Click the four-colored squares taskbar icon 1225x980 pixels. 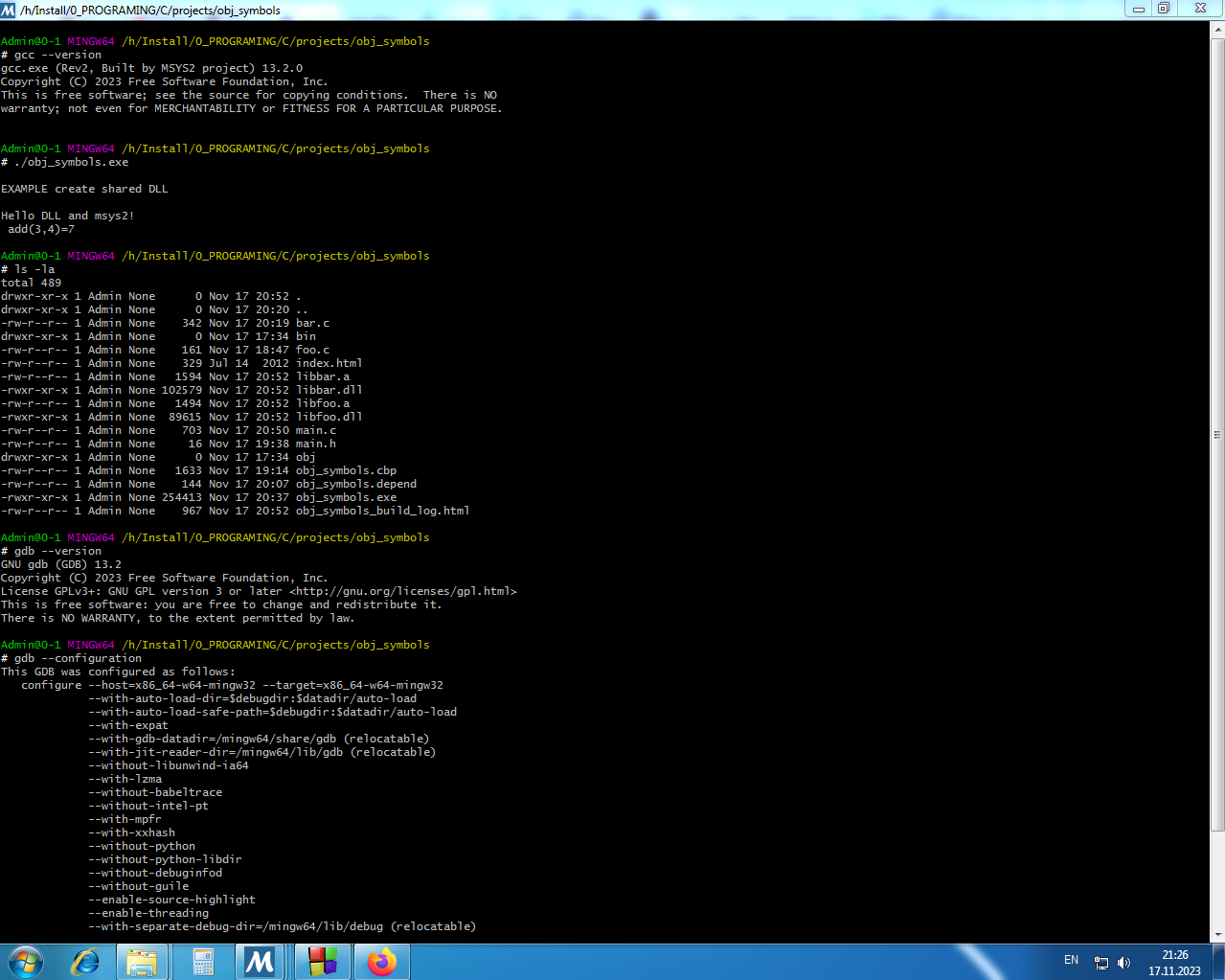point(323,962)
